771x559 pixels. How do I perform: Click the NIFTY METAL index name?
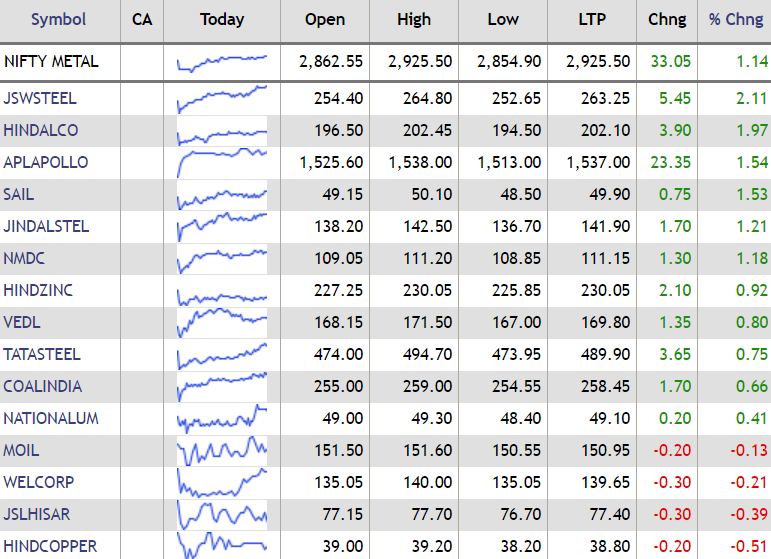(51, 61)
